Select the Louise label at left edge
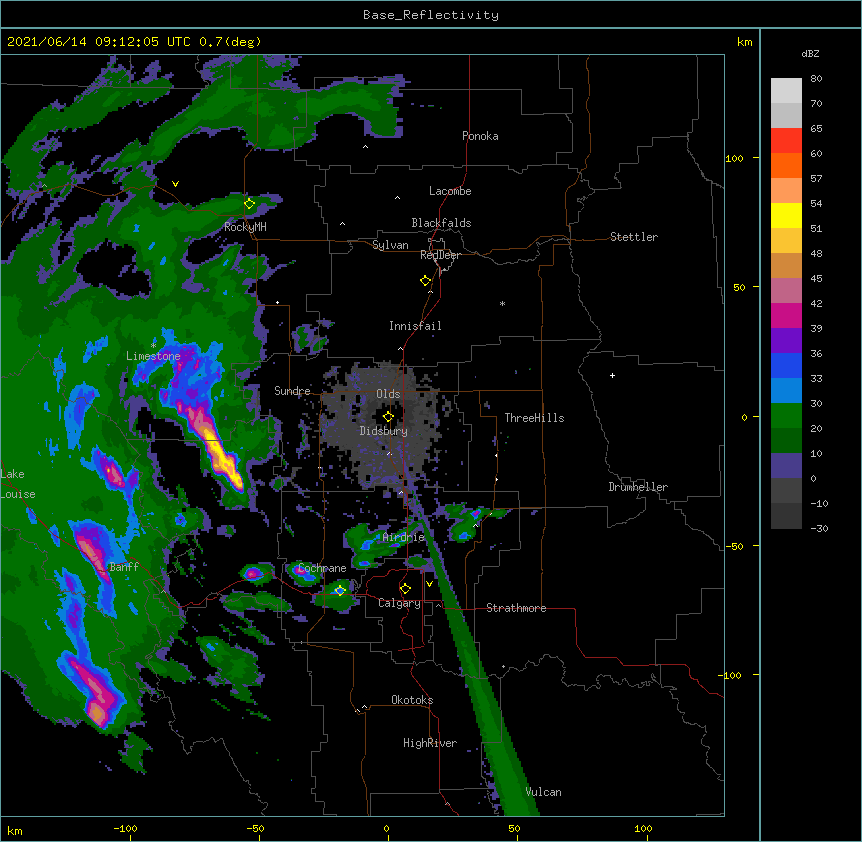Viewport: 862px width, 842px height. tap(18, 494)
